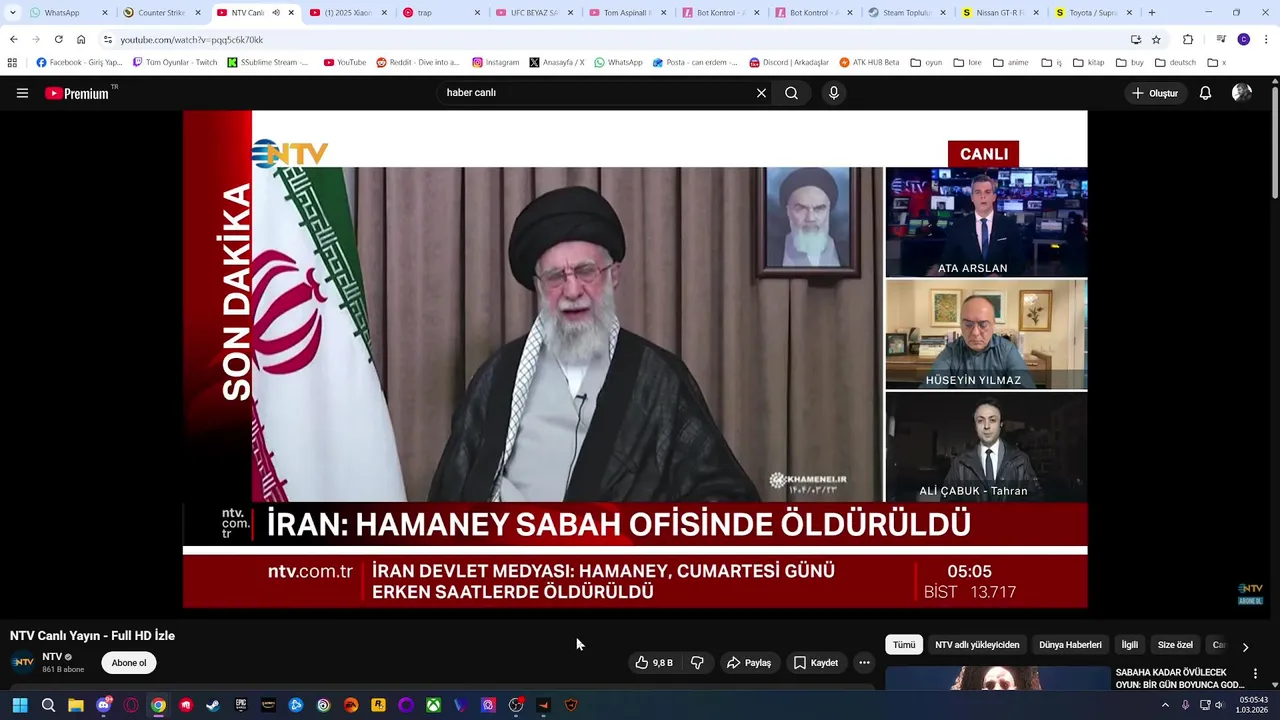Expand the oyun bookmarks folder

coord(926,62)
